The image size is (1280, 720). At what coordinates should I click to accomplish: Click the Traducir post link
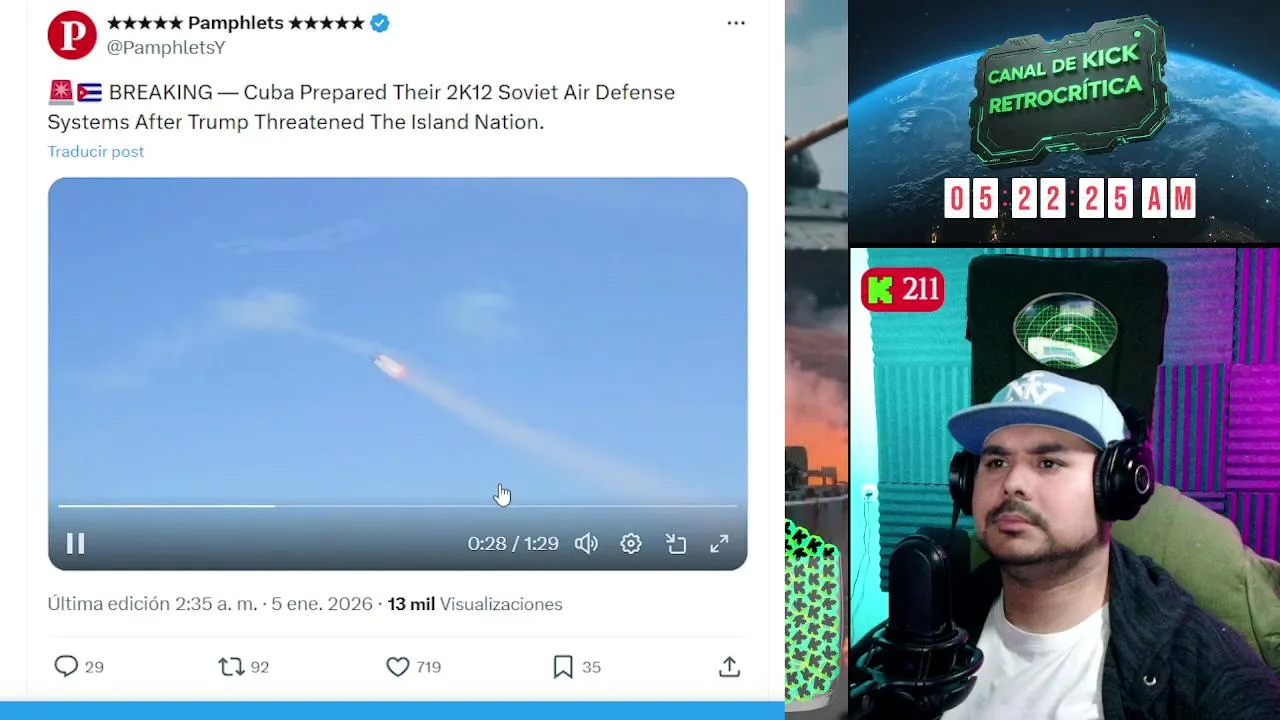[96, 151]
